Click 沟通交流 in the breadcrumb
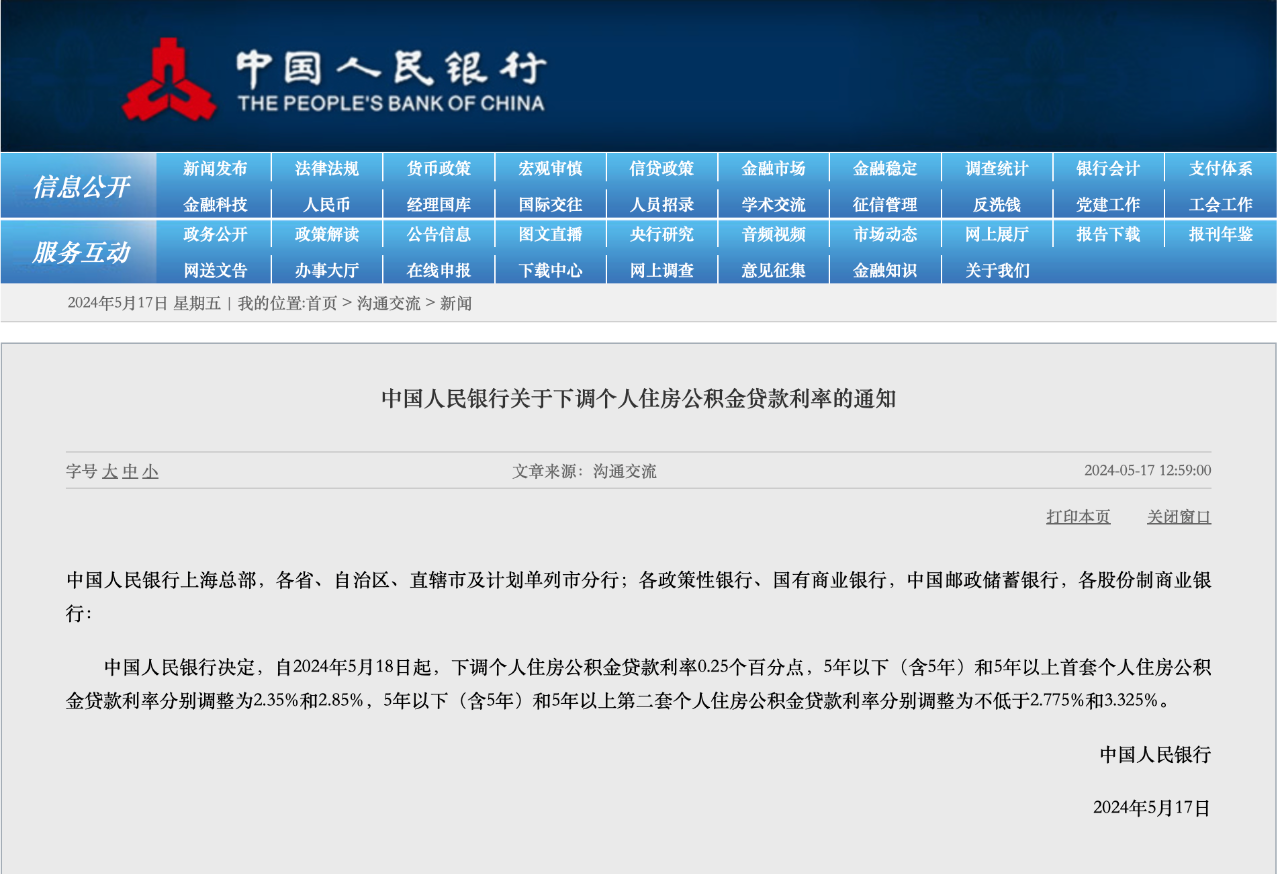Viewport: 1280px width, 874px height. pos(389,304)
